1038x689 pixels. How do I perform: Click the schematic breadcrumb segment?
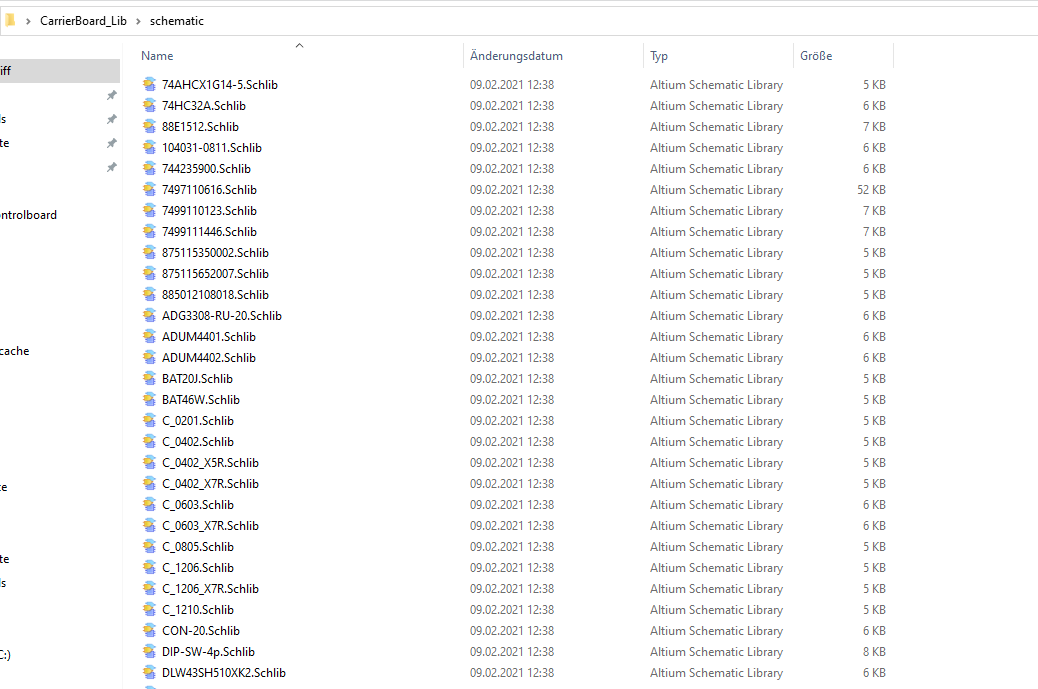click(177, 21)
